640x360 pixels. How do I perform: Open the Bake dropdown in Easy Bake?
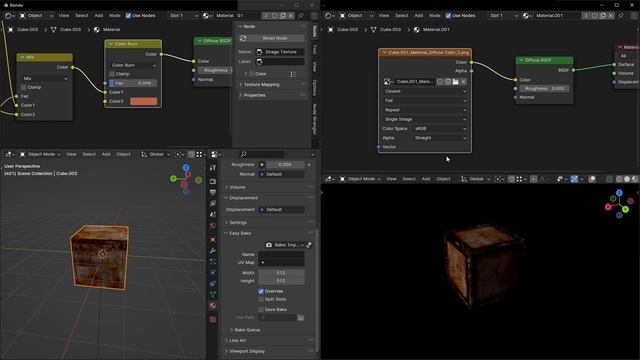284,245
